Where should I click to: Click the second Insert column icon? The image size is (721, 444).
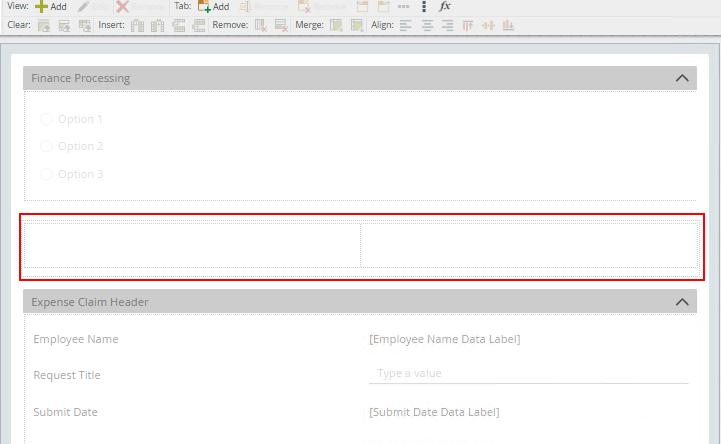tap(157, 25)
